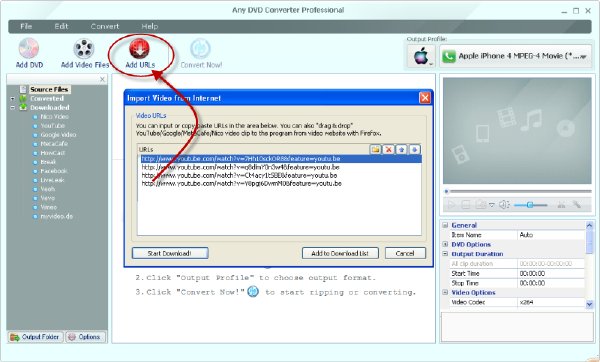Select Veoh in the sidebar
The height and width of the screenshot is (362, 600).
tap(48, 189)
